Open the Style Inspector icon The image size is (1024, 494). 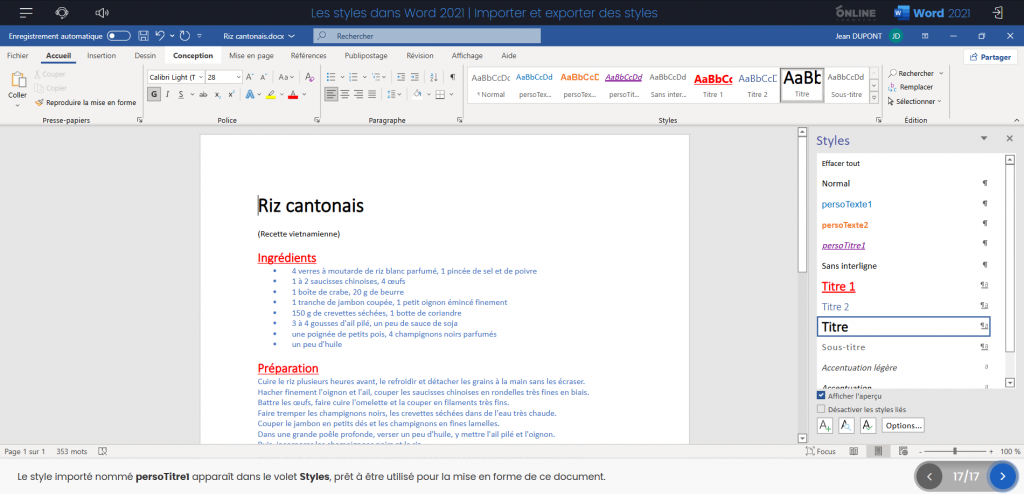coord(846,425)
